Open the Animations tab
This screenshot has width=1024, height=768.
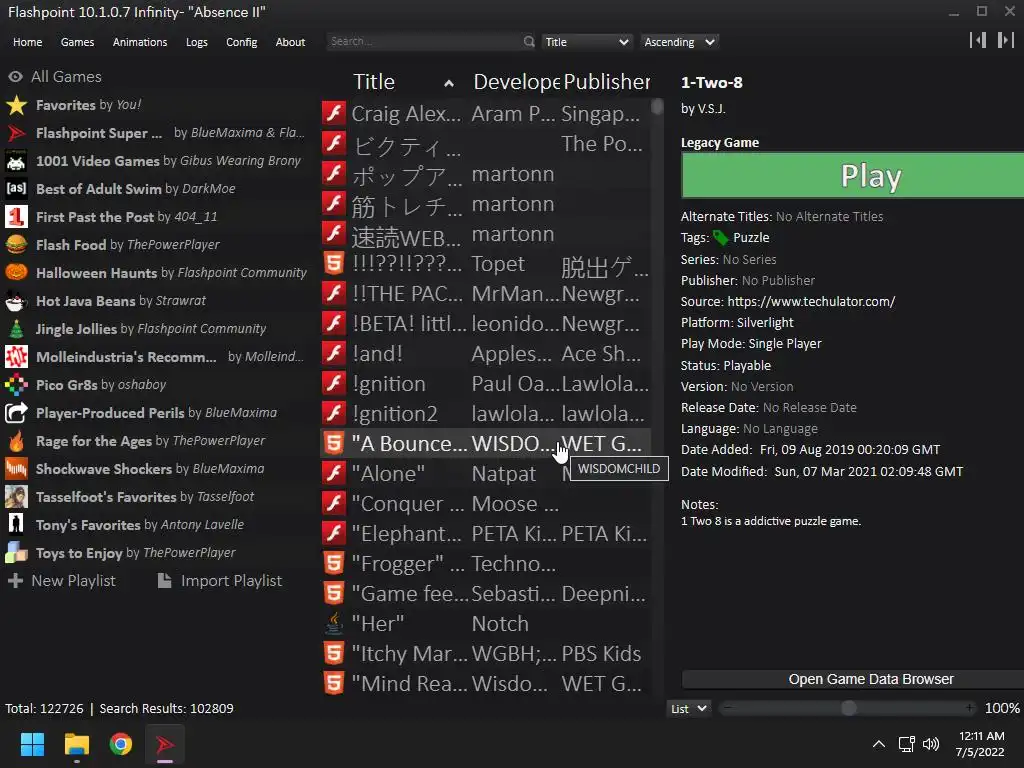tap(140, 42)
